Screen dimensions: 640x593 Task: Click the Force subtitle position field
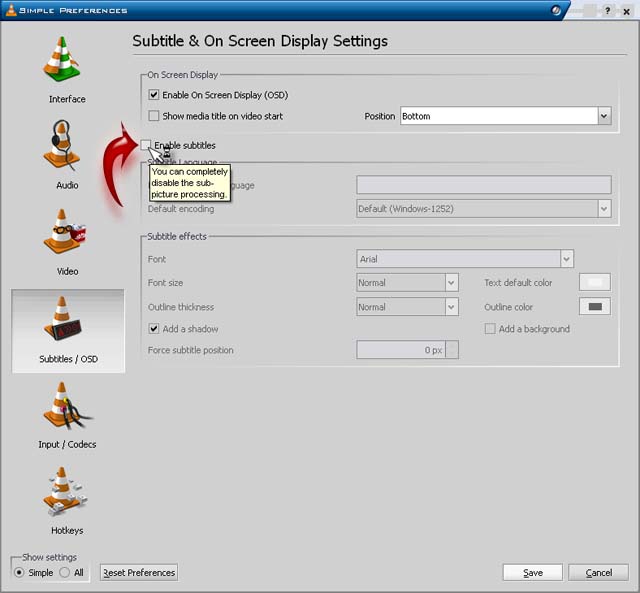(401, 350)
